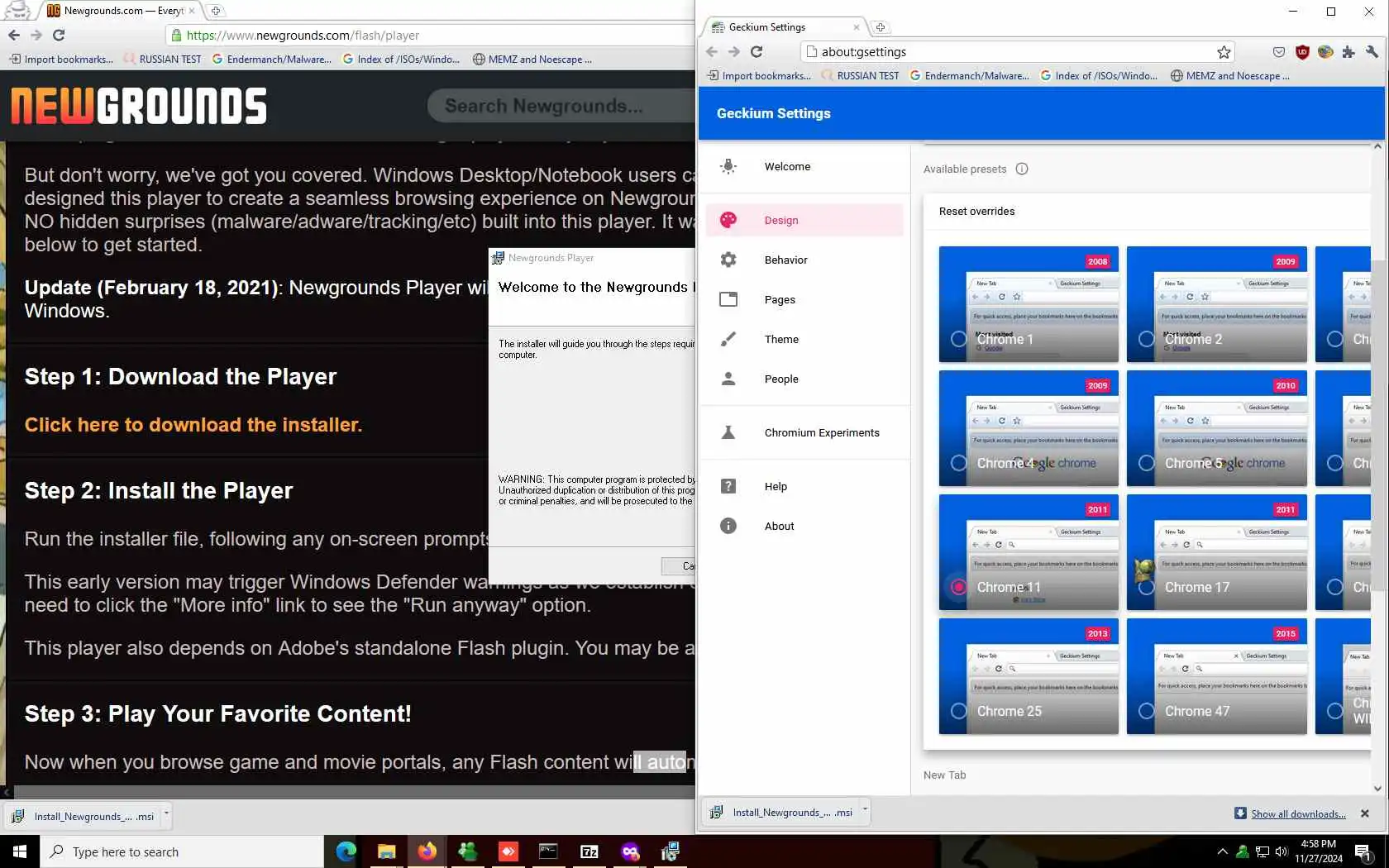Open a new tab beside the Newgrounds tab
The width and height of the screenshot is (1389, 868).
[216, 11]
